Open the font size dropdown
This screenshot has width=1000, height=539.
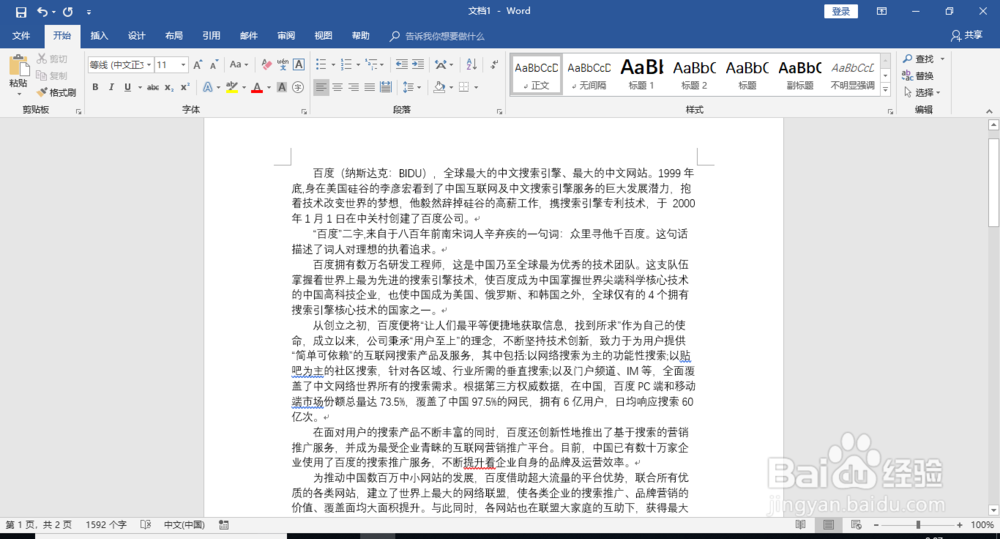coord(183,64)
